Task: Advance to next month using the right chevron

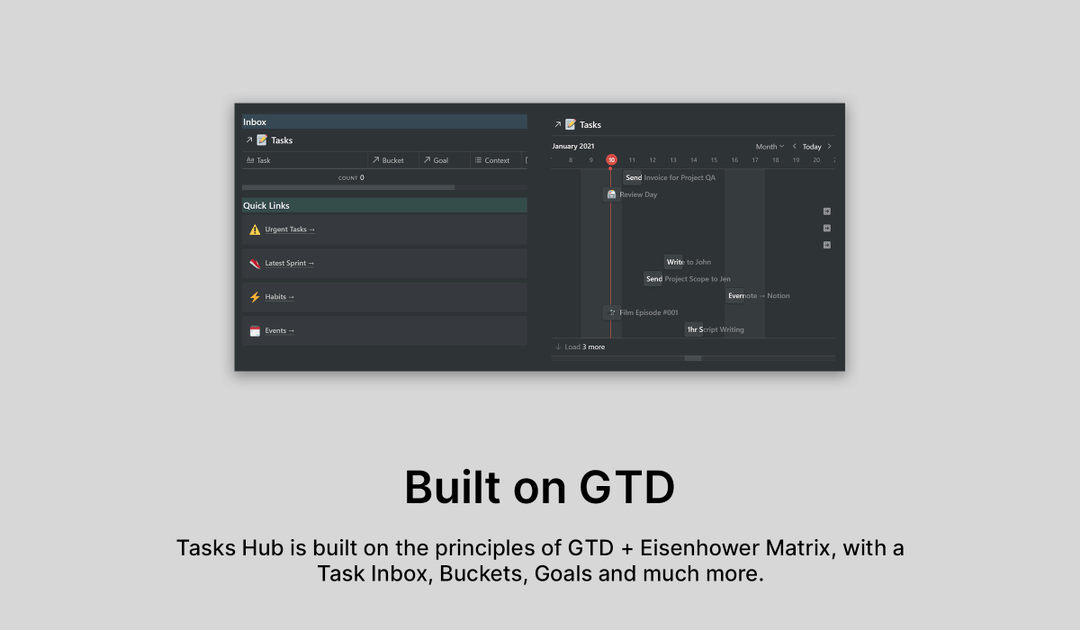Action: (830, 146)
